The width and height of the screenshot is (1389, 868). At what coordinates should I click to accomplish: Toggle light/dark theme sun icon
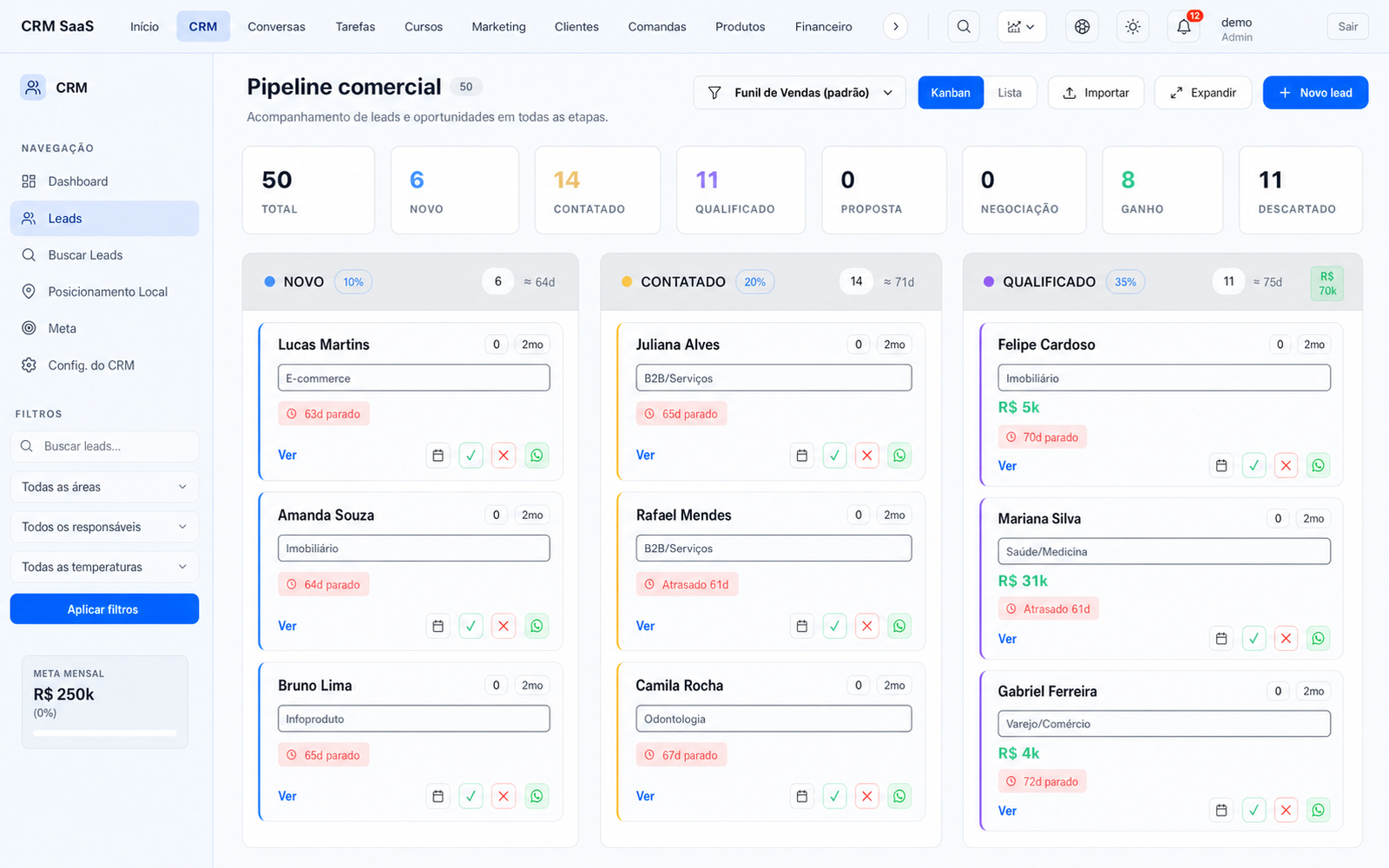1133,27
